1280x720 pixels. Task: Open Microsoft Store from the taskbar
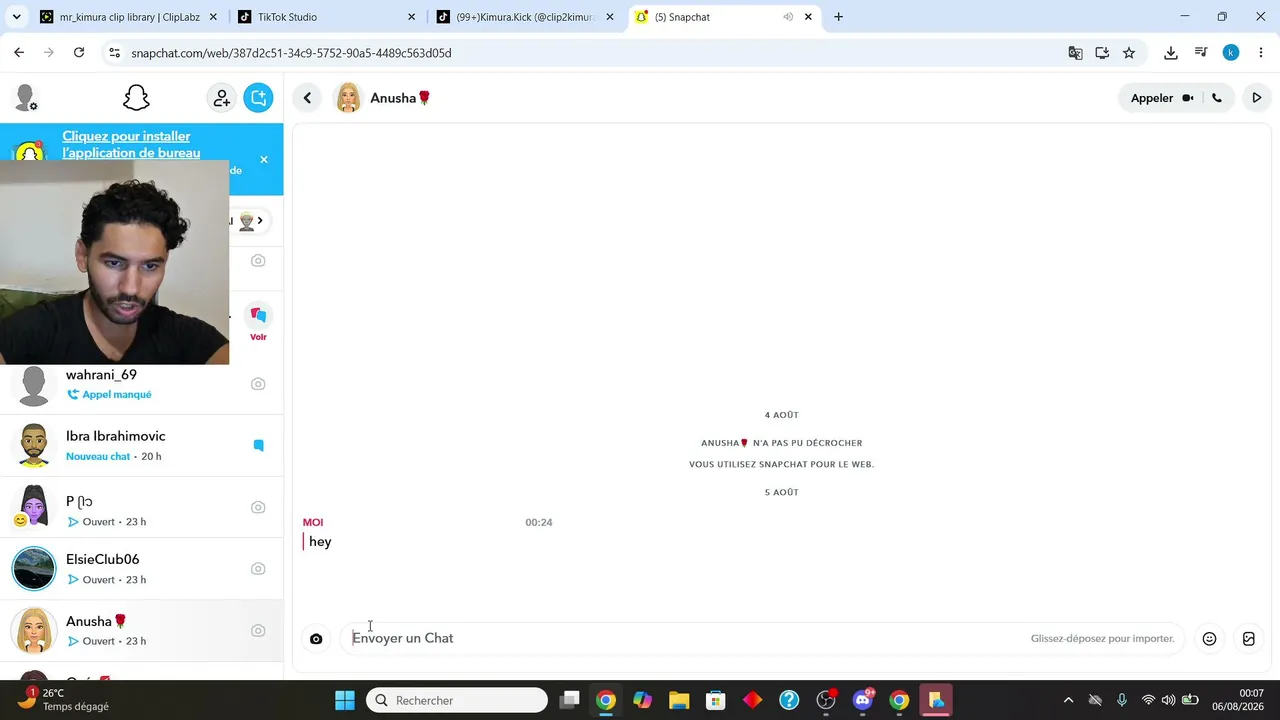point(715,700)
